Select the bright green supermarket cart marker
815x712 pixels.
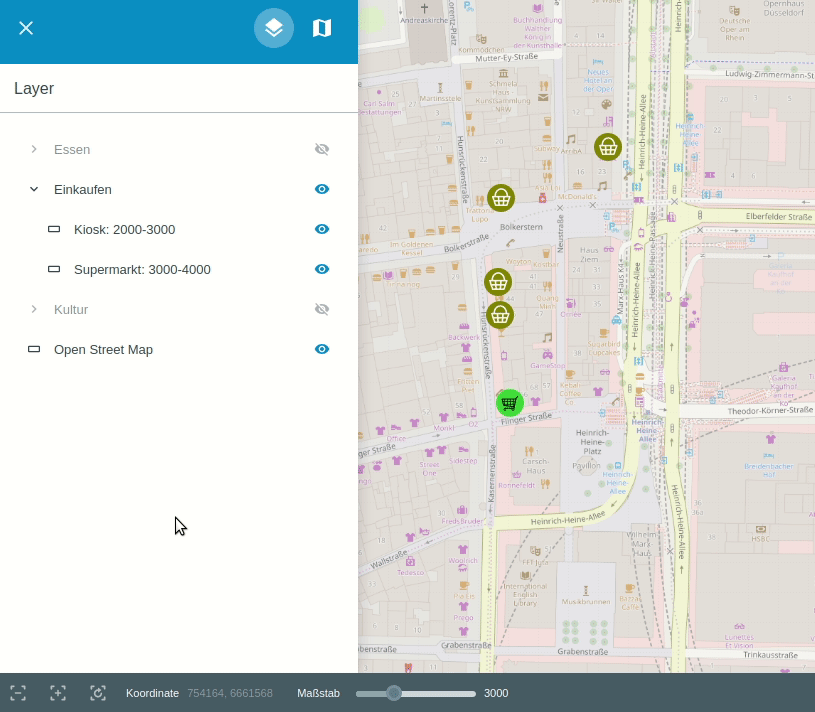coord(510,403)
